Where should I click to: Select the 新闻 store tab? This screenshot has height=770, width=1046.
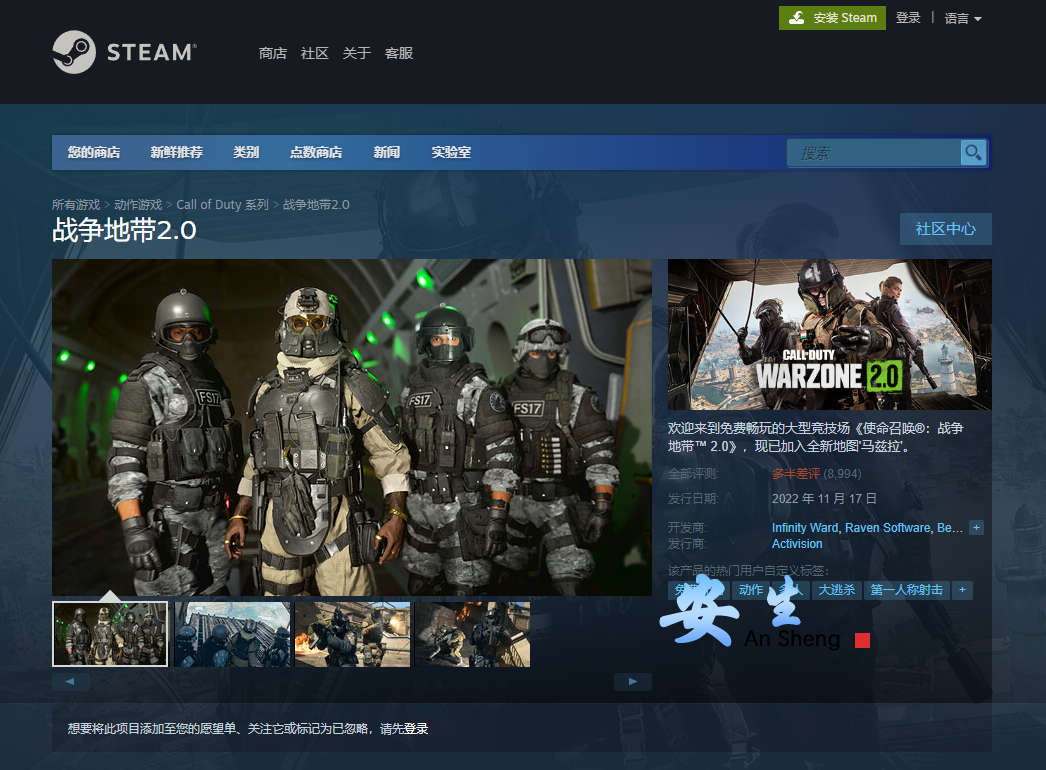[386, 153]
